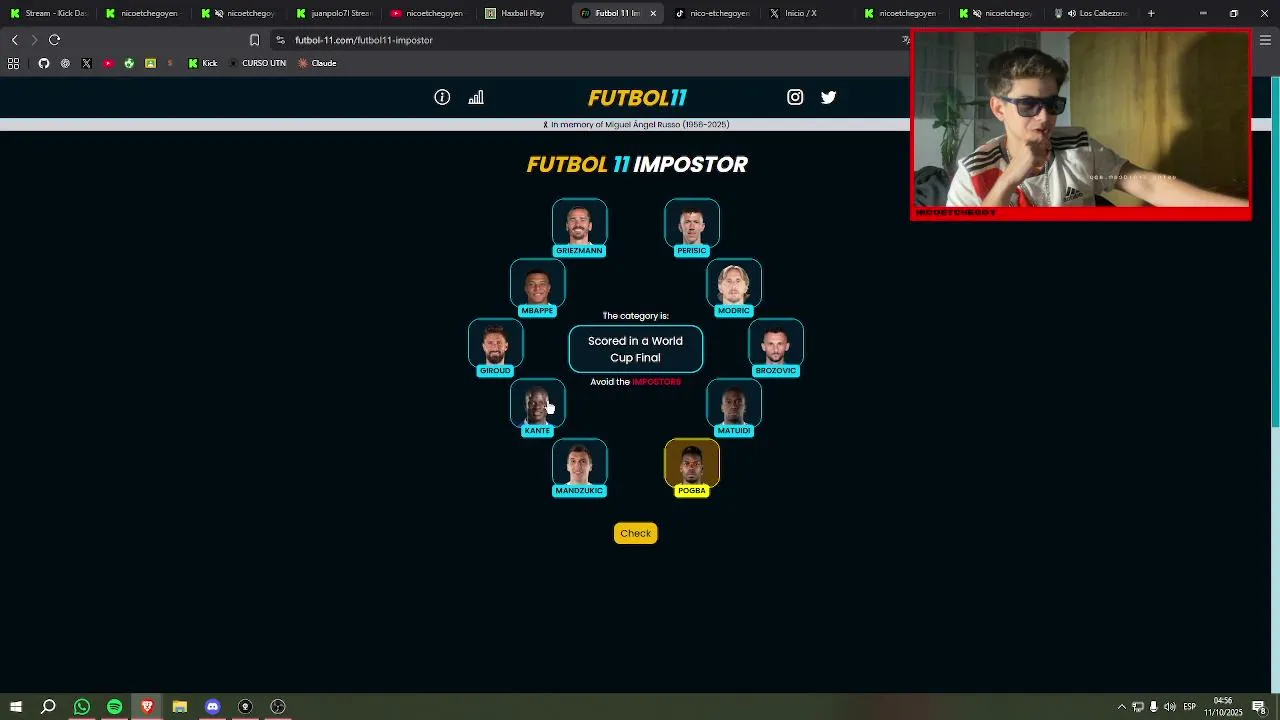The height and width of the screenshot is (720, 1280).
Task: Switch to Inicio / X tab
Action: click(808, 13)
